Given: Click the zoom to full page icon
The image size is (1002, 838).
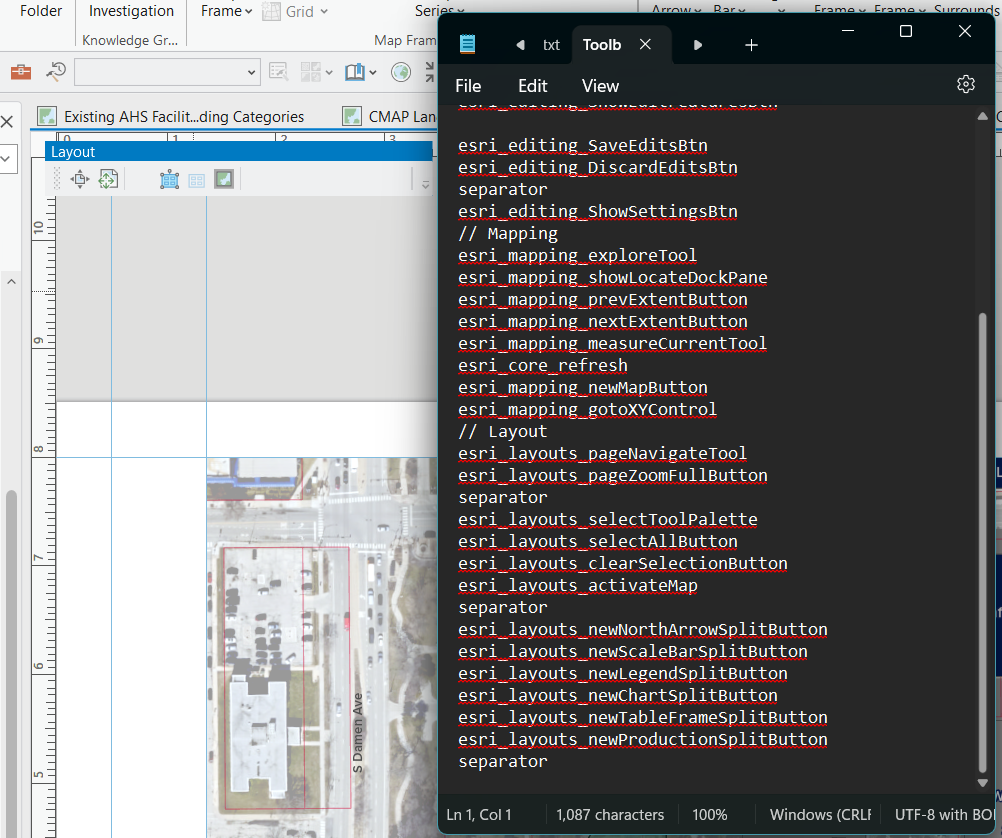Looking at the screenshot, I should point(109,179).
